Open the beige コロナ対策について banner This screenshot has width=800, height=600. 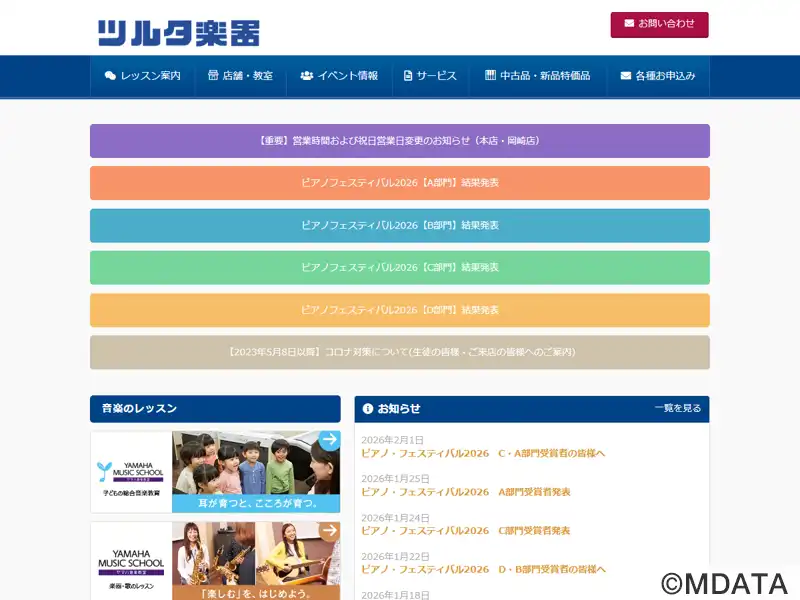[x=400, y=352]
